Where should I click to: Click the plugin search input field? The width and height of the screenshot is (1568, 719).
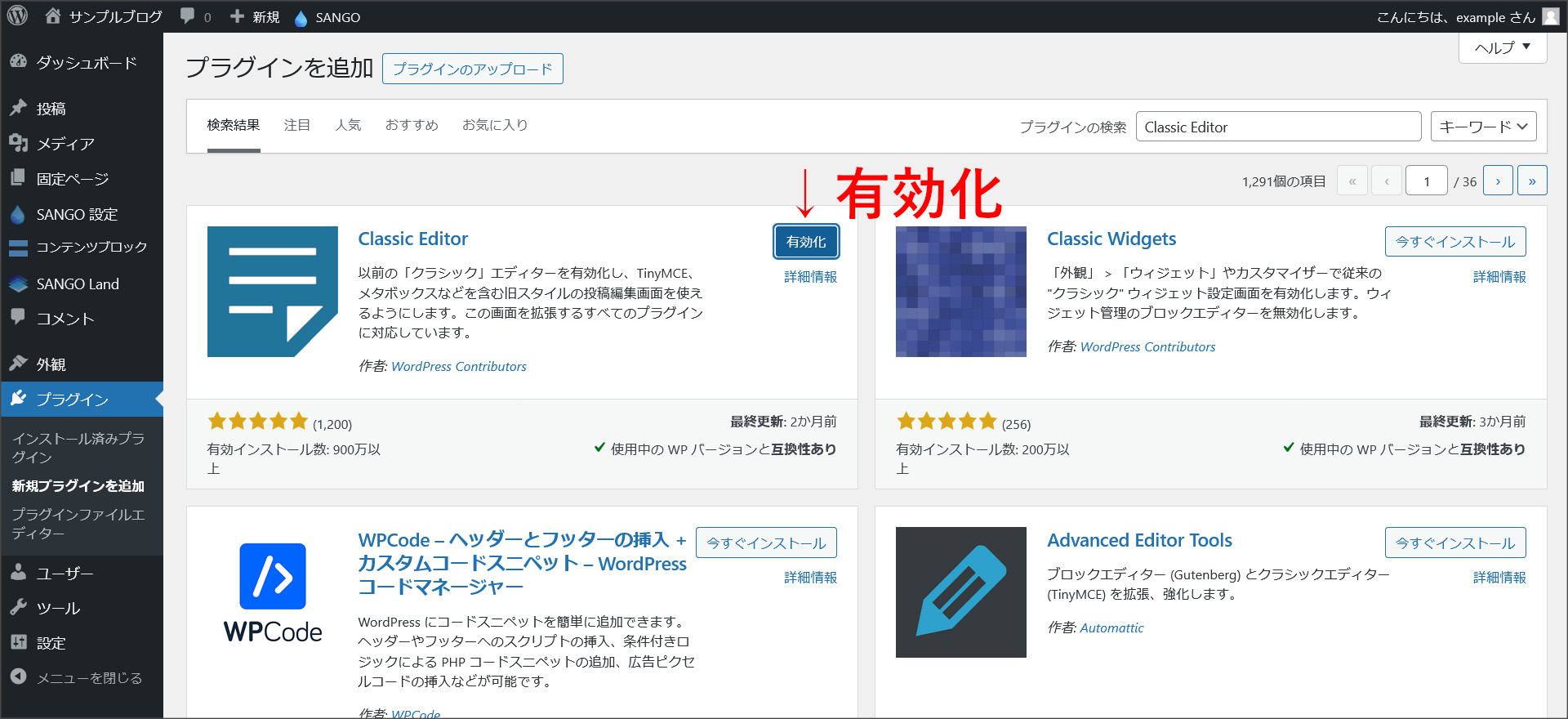[1277, 127]
